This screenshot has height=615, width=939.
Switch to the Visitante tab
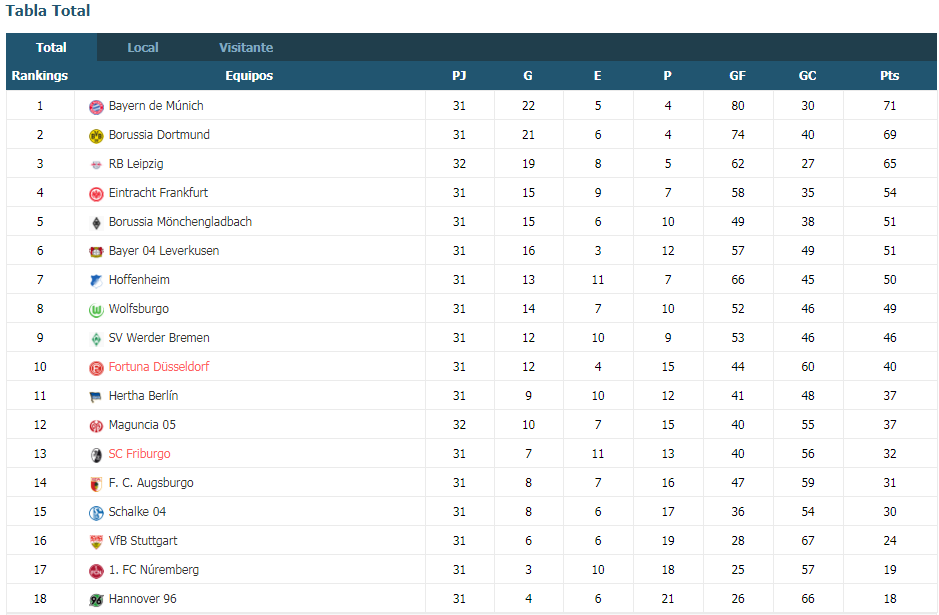click(246, 47)
